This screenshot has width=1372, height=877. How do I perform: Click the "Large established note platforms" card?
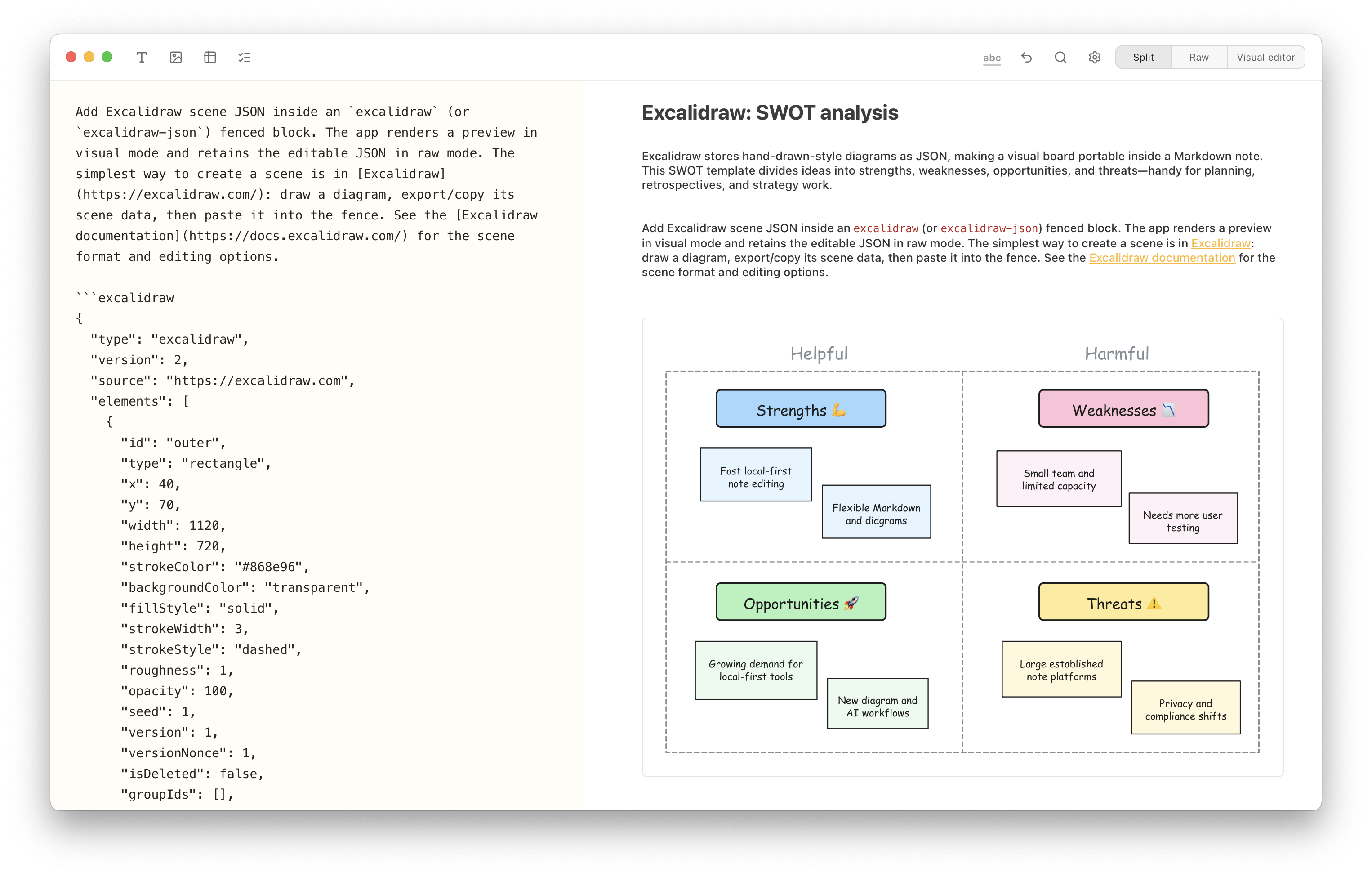pyautogui.click(x=1061, y=670)
